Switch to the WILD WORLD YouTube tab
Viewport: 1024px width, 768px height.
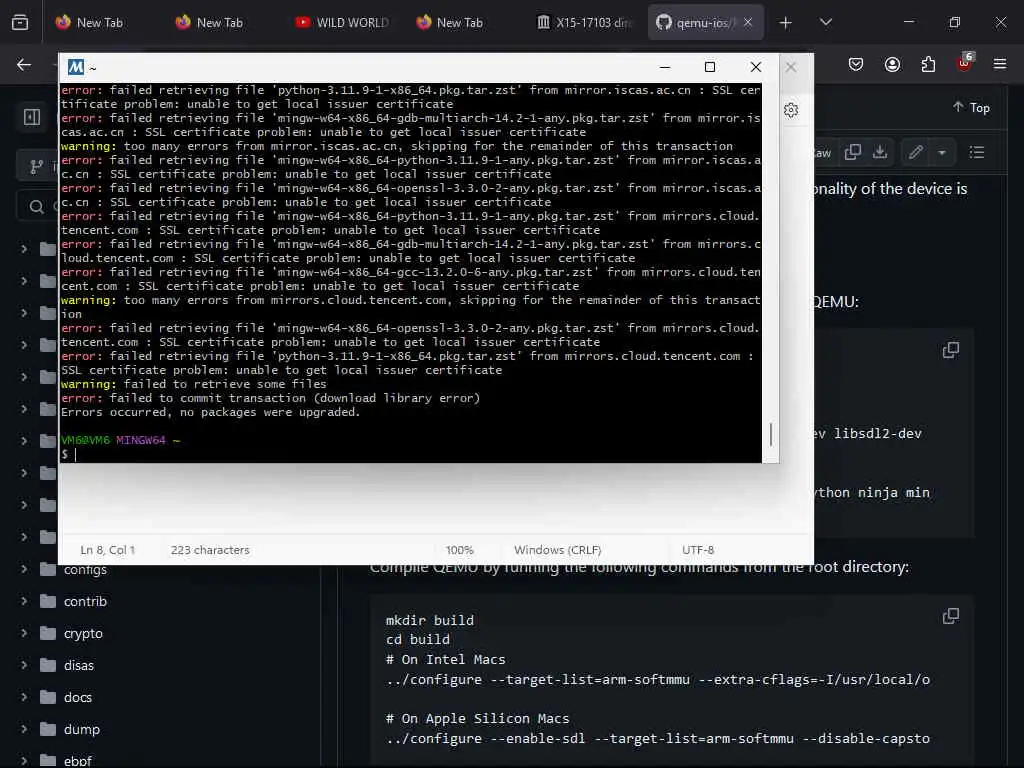(341, 22)
